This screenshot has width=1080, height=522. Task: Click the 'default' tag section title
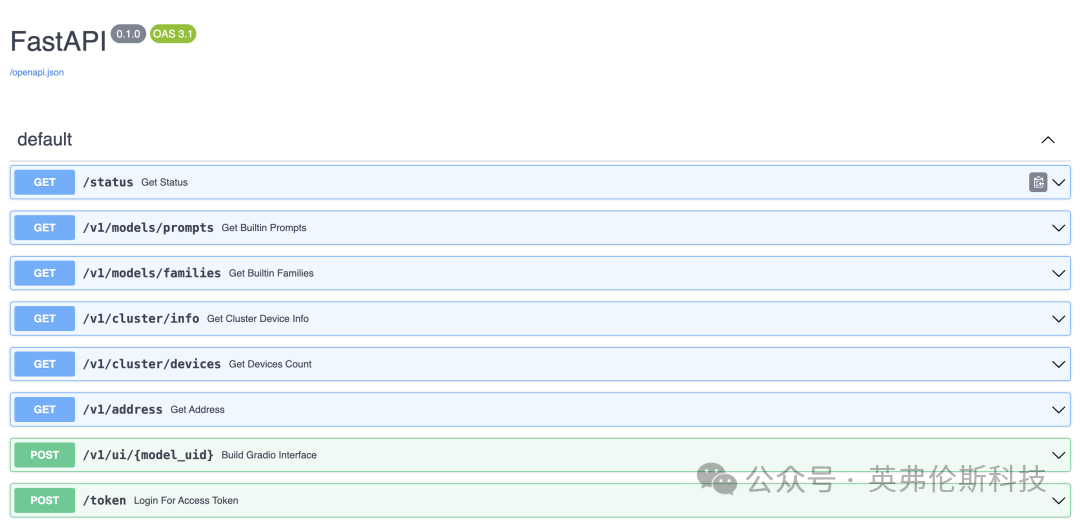point(45,139)
